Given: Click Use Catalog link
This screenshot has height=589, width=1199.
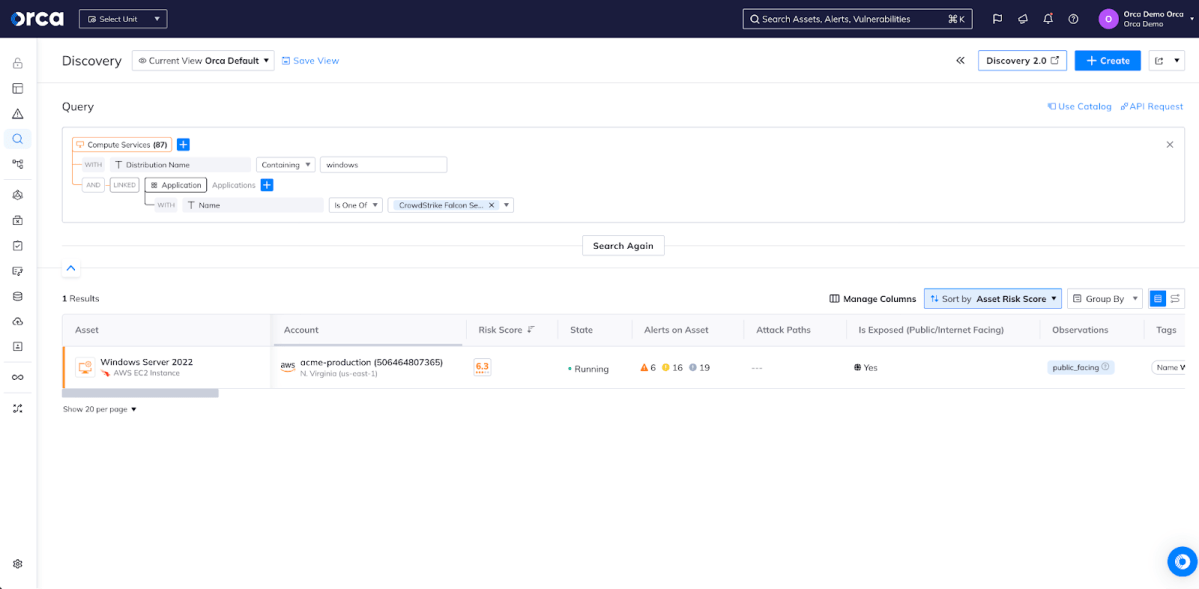Looking at the screenshot, I should [1079, 106].
